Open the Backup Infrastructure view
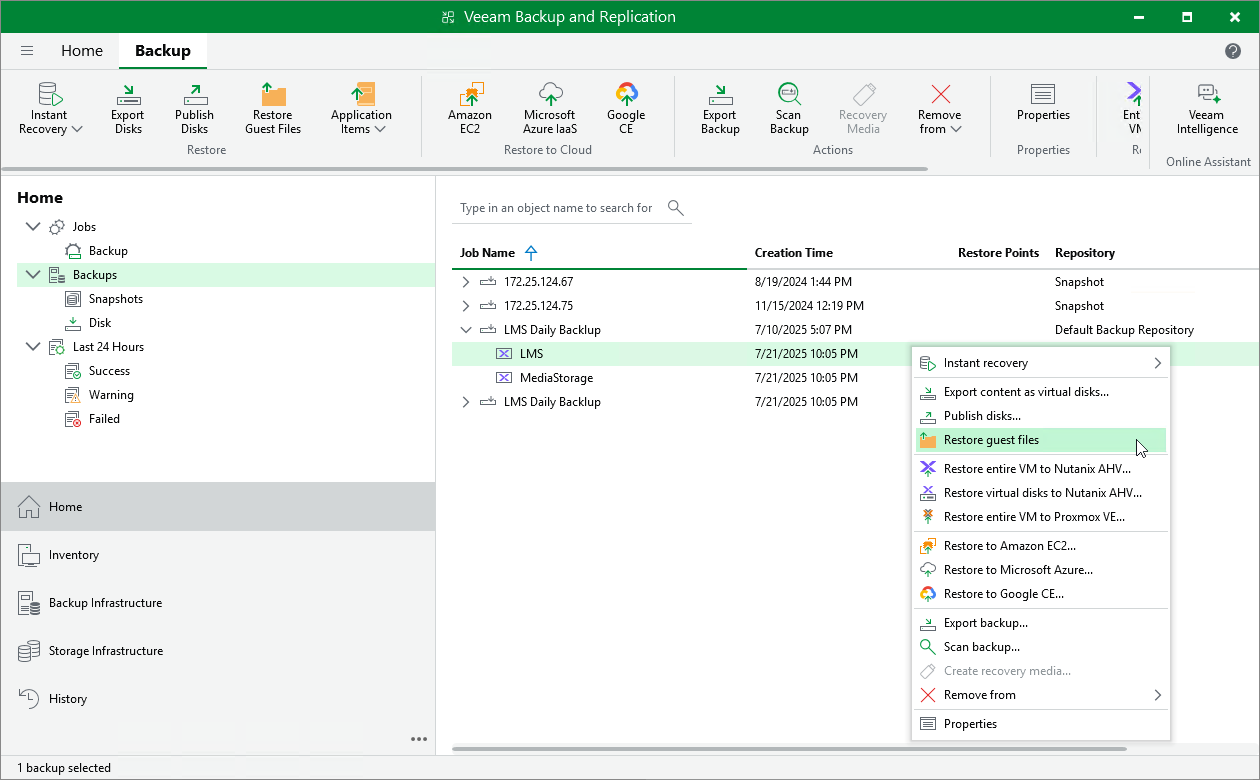This screenshot has width=1260, height=780. coord(105,603)
